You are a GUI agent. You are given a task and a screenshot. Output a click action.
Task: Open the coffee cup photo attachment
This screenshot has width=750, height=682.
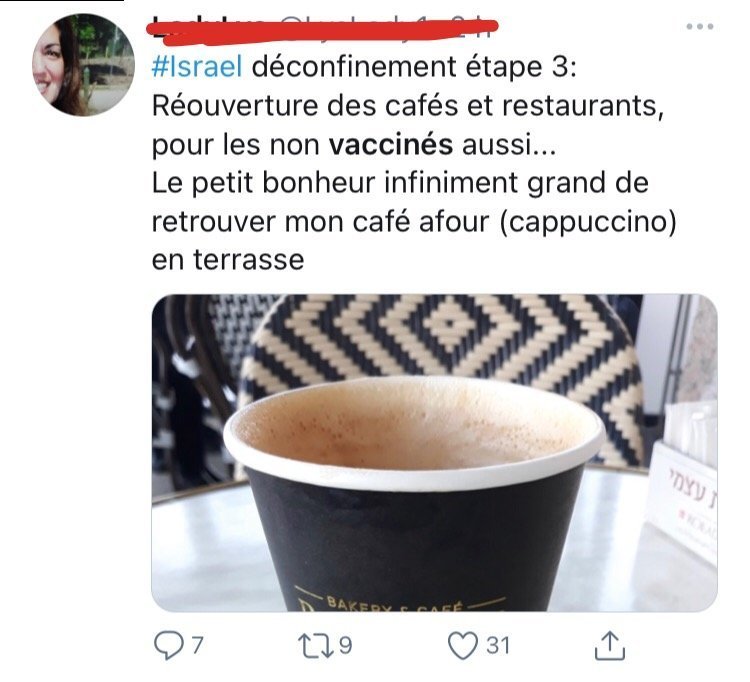(434, 453)
